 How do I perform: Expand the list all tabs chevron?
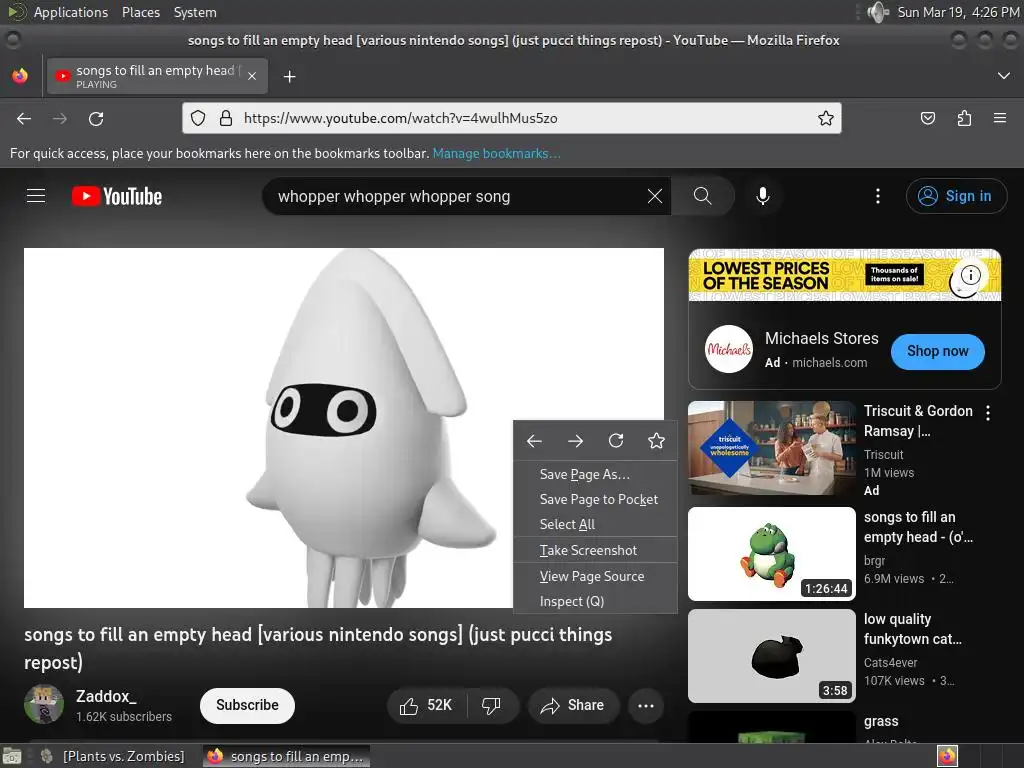(1004, 76)
